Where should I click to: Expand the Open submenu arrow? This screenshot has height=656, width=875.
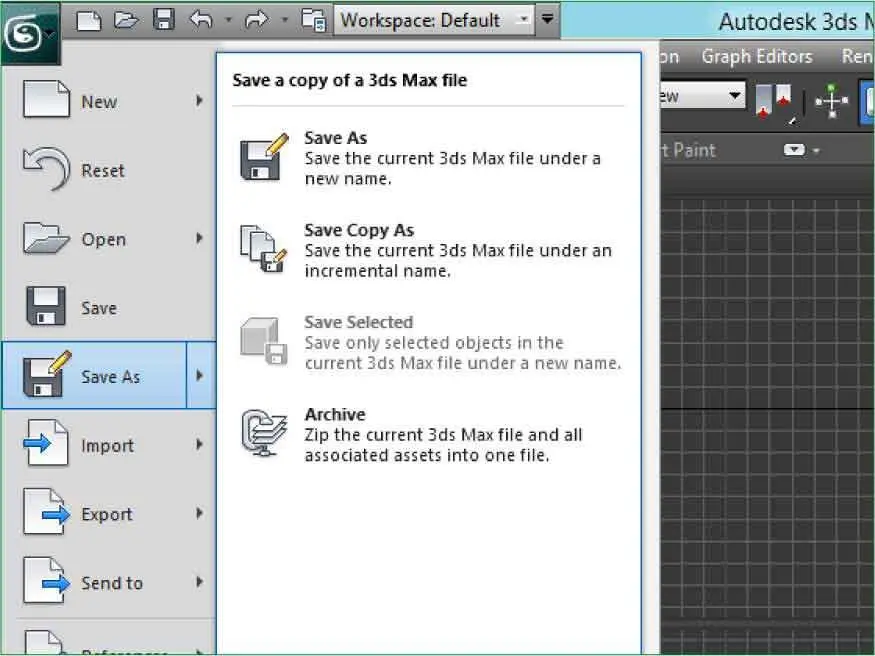tap(199, 238)
